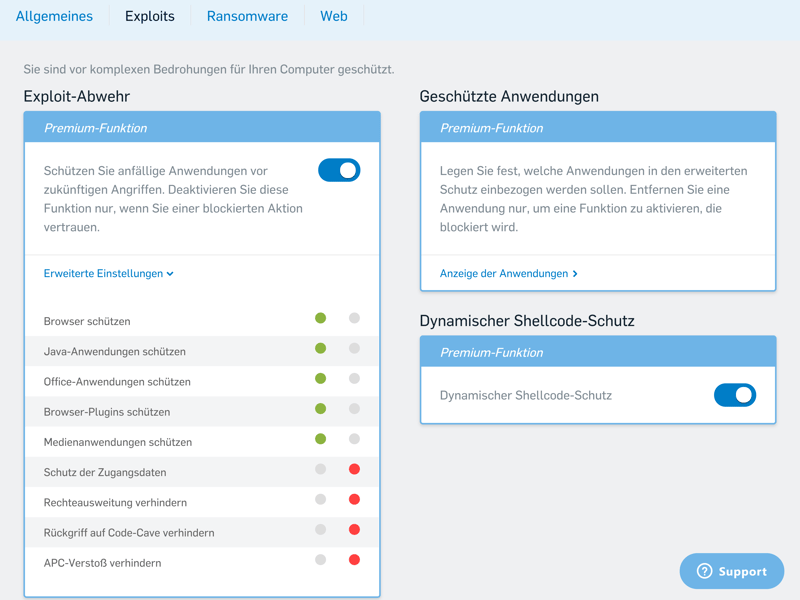
Task: Click red dot for Rückgriff auf Code-Cave
Action: (x=354, y=530)
